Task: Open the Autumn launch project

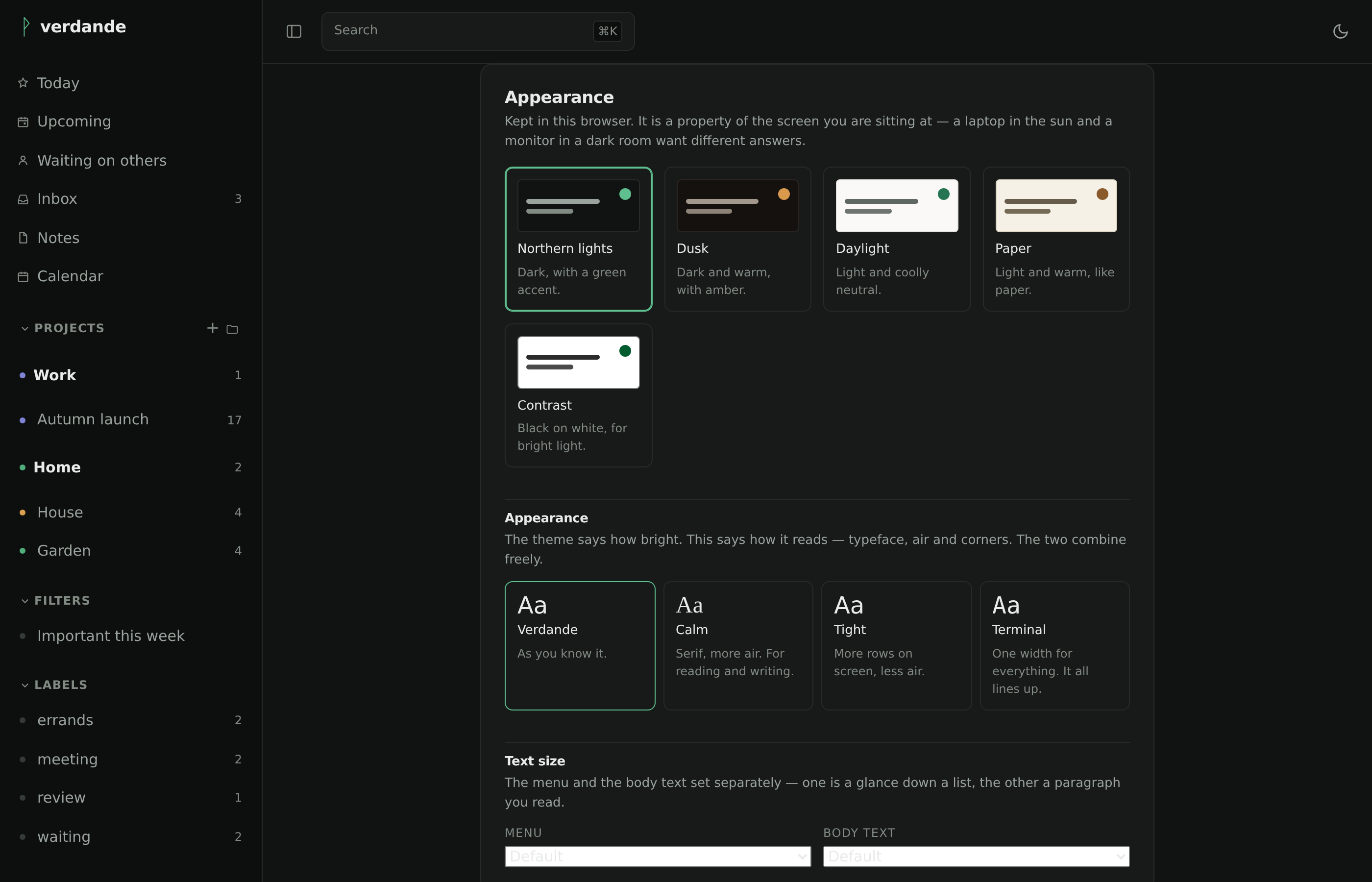Action: [130, 420]
